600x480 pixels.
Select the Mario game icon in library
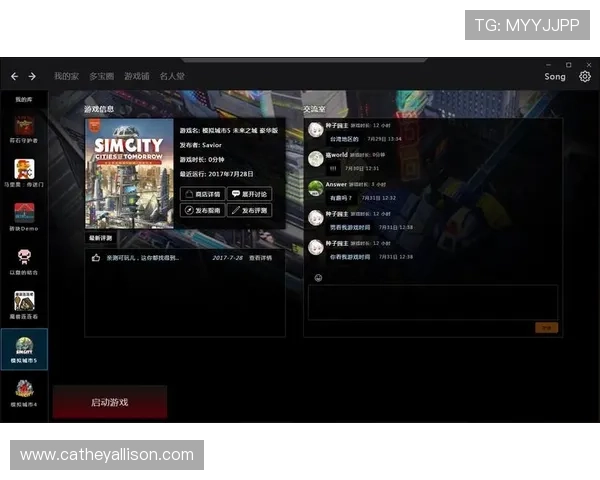click(24, 169)
